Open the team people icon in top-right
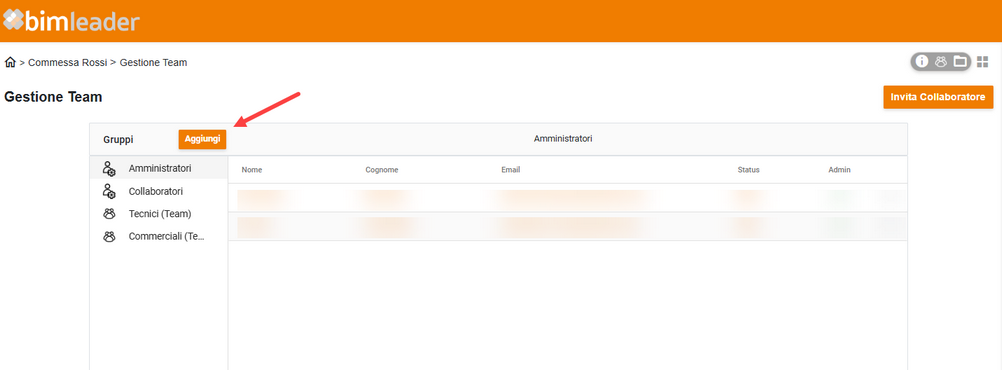1002x370 pixels. click(x=941, y=61)
